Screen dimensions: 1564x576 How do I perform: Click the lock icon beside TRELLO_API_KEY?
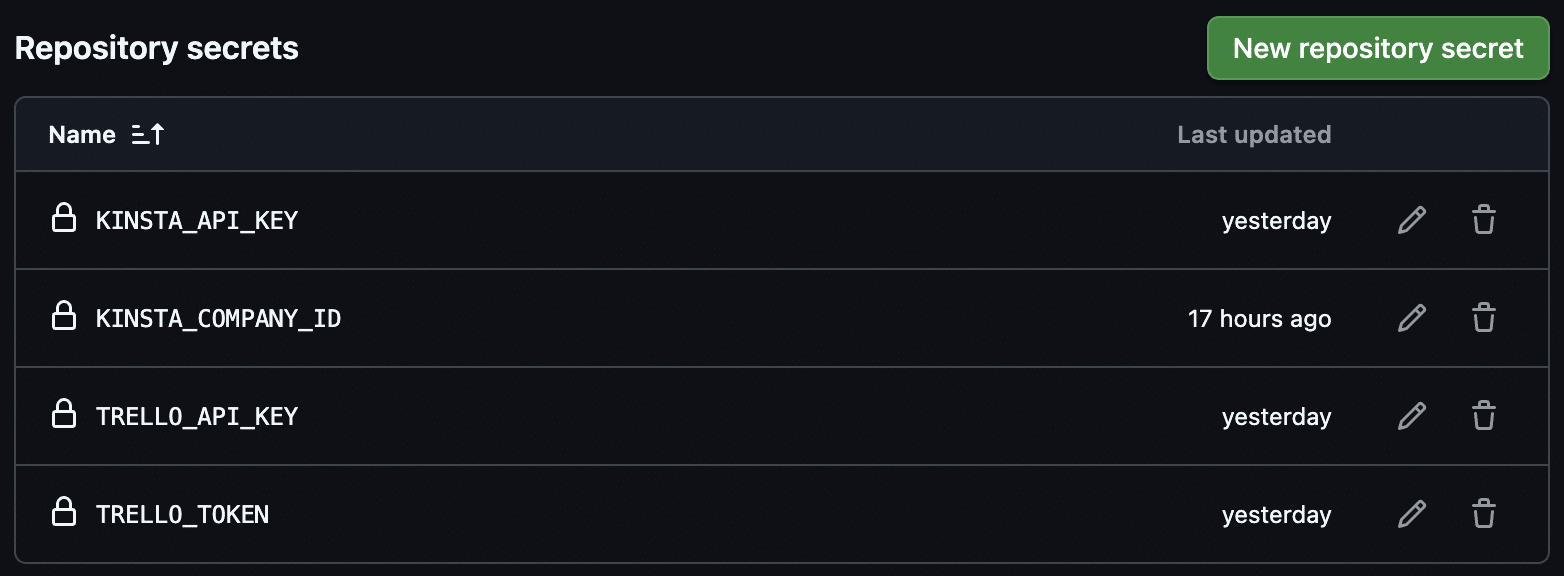pos(64,415)
